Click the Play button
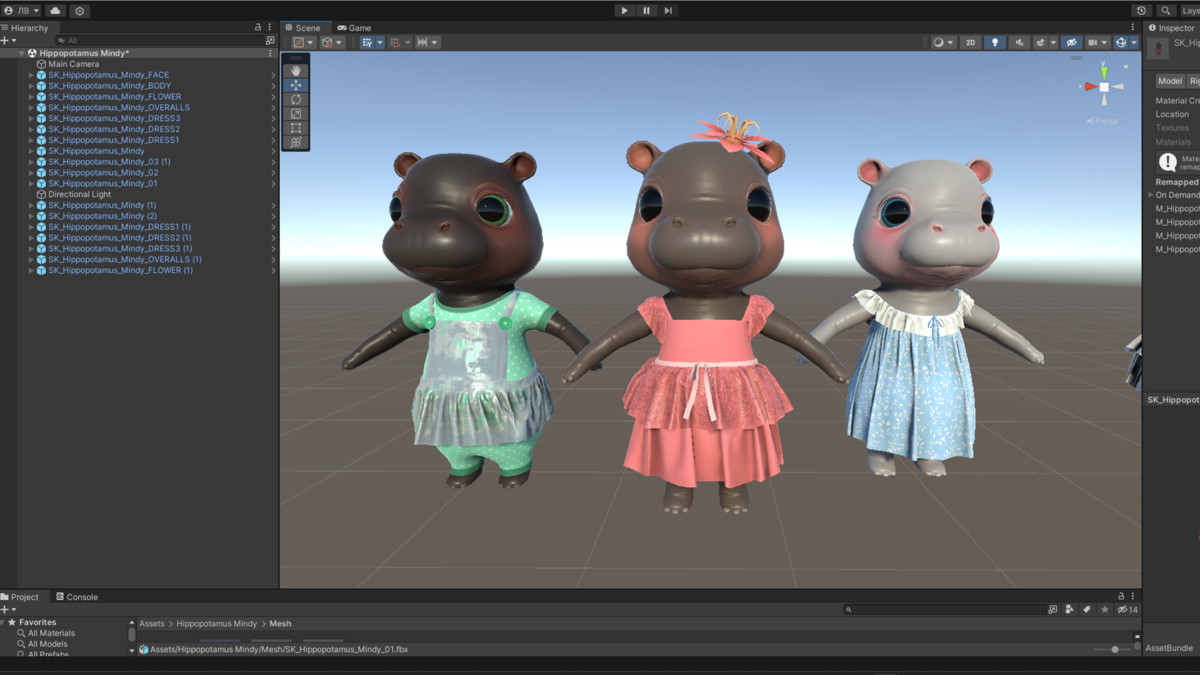The image size is (1200, 675). 625,11
